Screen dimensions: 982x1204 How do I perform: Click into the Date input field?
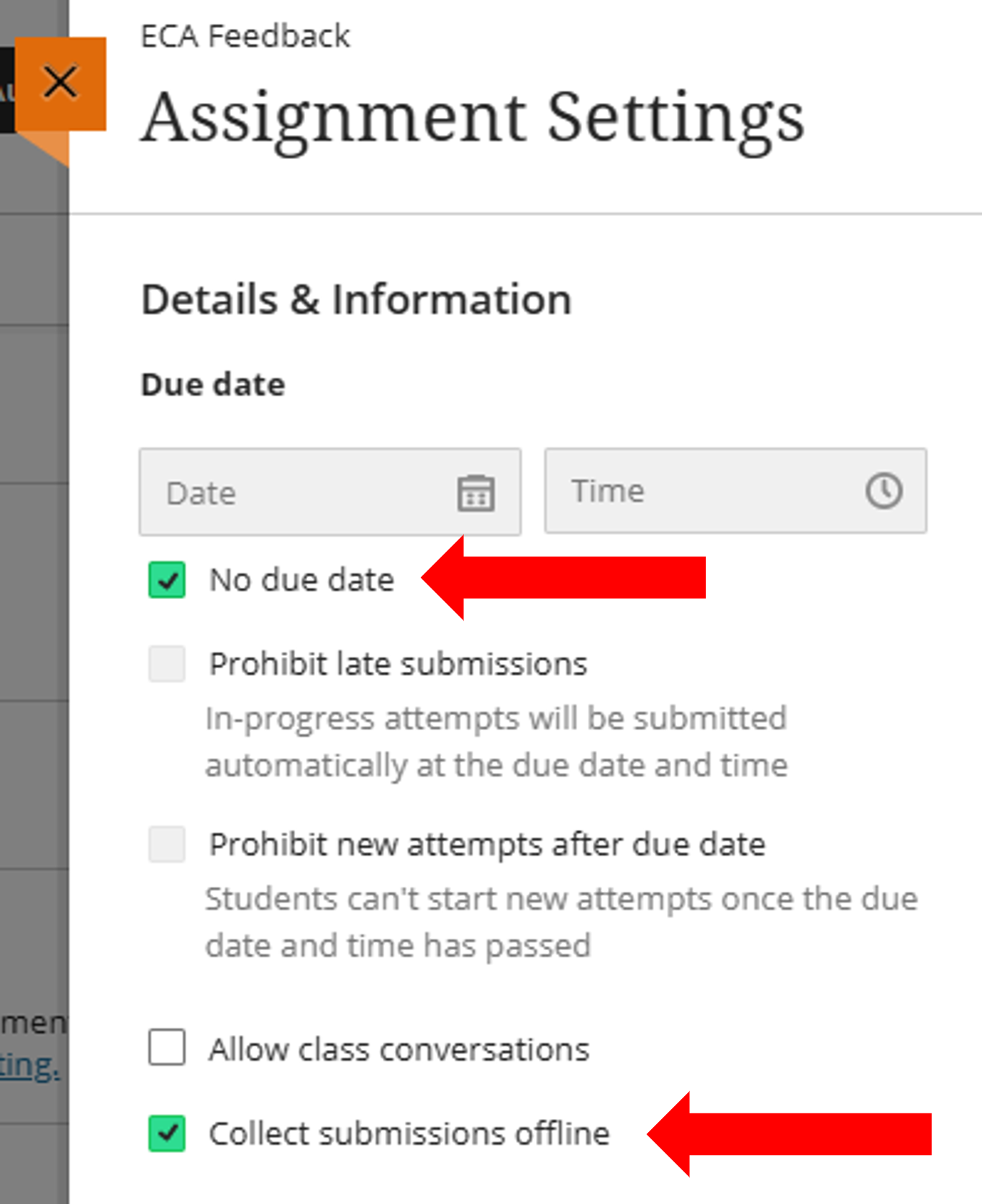point(330,492)
